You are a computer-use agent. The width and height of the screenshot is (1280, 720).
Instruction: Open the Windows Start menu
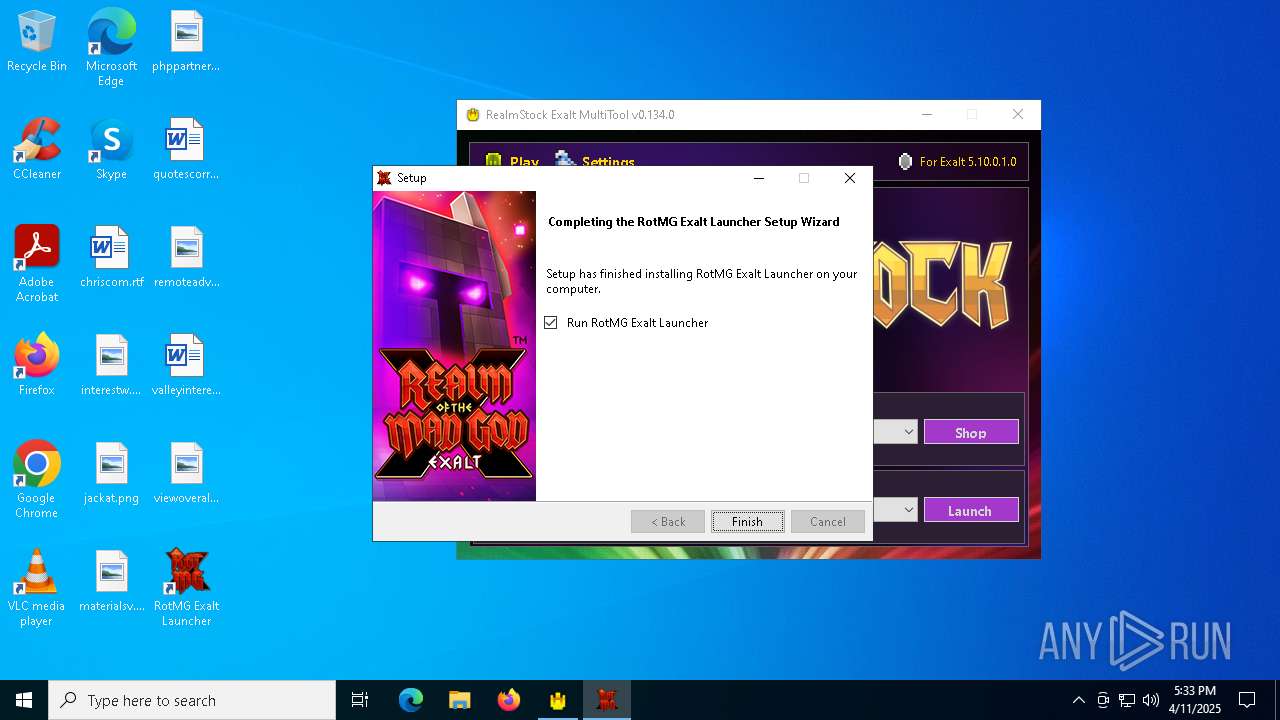[24, 700]
